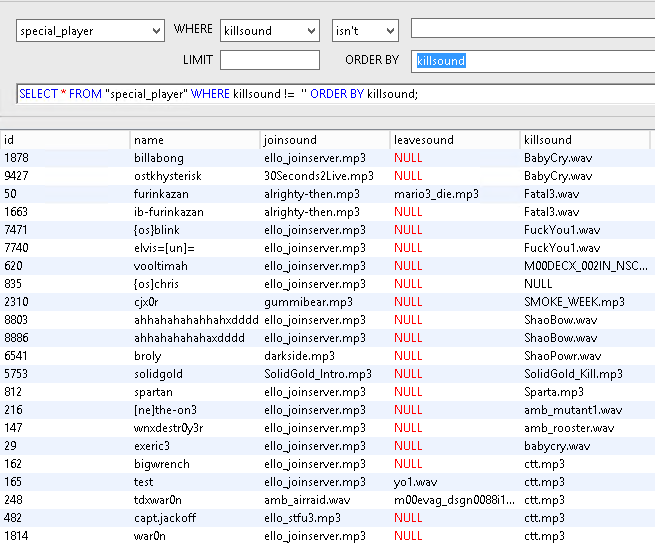Screen dimensions: 655x548
Task: Click the ORDER BY killsound field
Action: (x=534, y=61)
